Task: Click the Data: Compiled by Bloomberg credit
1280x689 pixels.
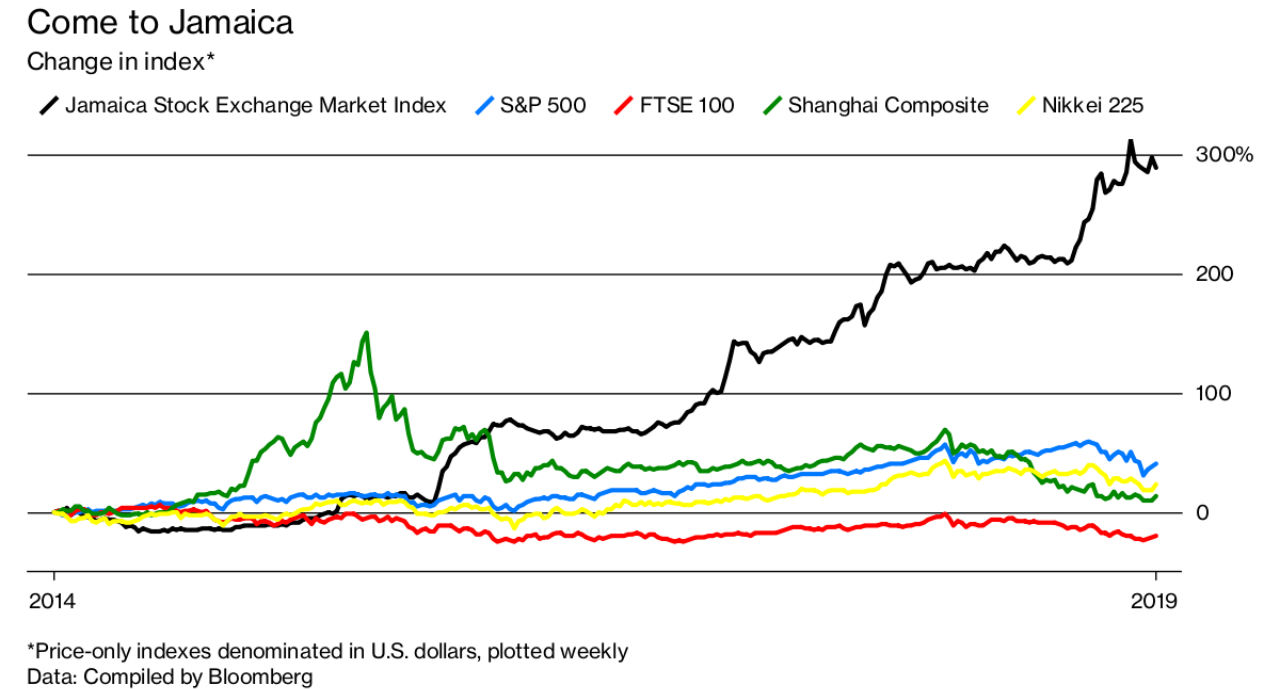Action: (170, 676)
